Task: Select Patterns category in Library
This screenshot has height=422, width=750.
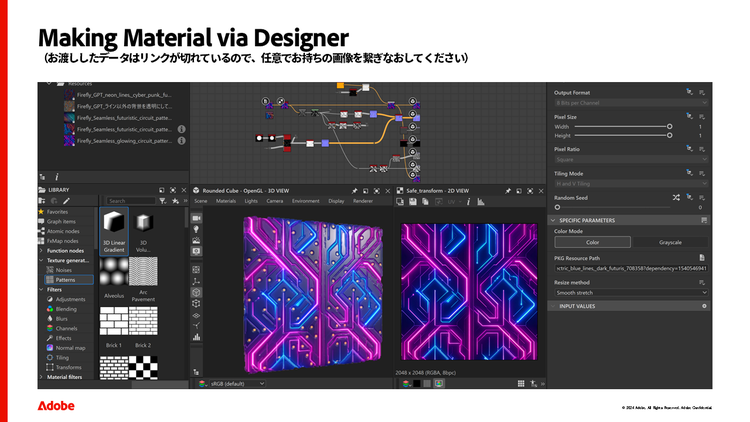Action: pyautogui.click(x=69, y=279)
